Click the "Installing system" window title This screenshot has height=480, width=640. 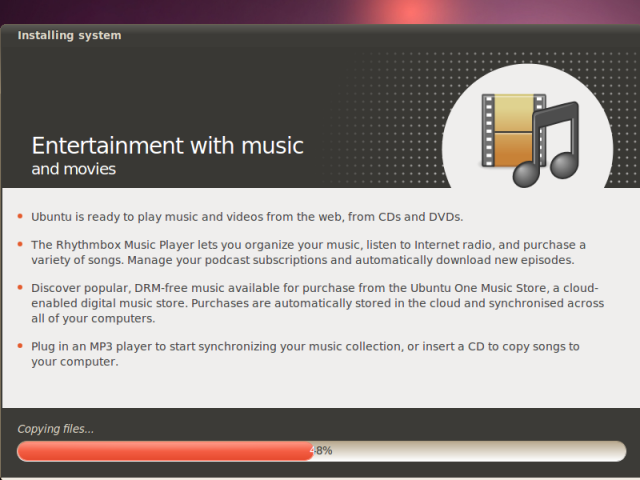69,36
